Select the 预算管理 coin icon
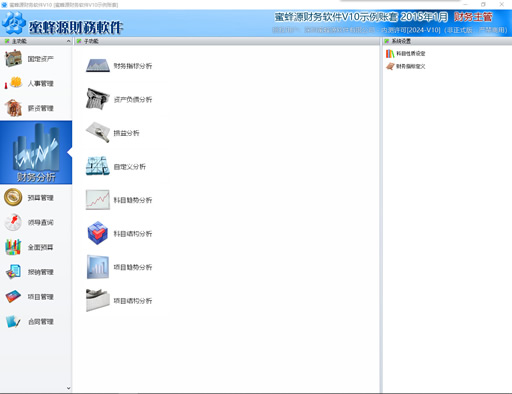Screen dimensions: 512x394 coord(13,197)
